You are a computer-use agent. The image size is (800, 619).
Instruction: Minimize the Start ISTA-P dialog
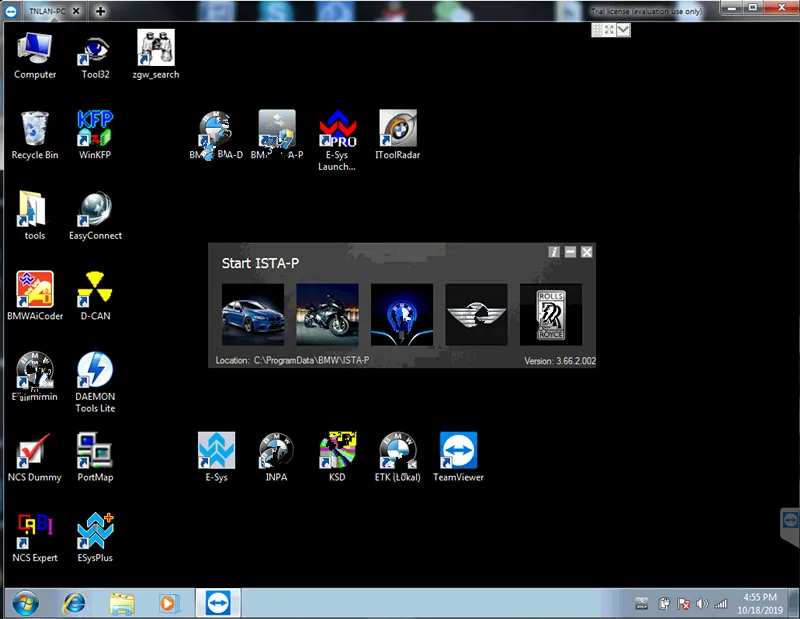[570, 252]
